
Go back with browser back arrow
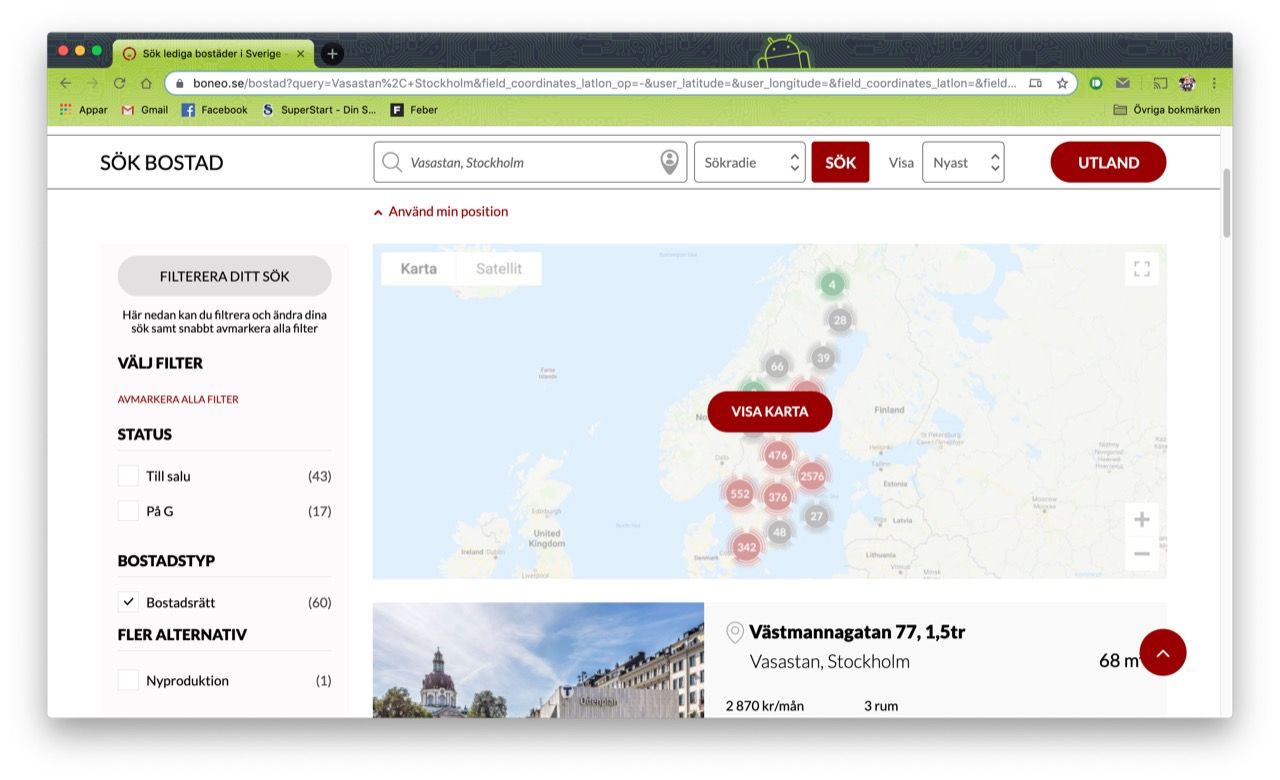coord(66,84)
